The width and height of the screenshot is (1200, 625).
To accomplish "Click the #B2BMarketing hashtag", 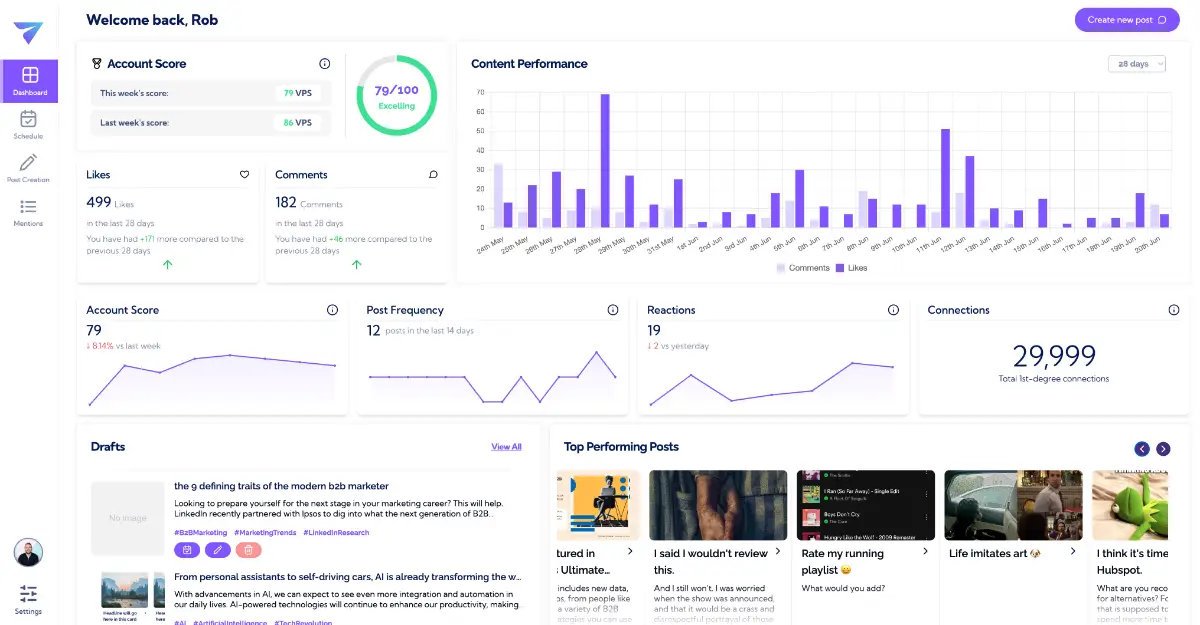I will [x=200, y=533].
